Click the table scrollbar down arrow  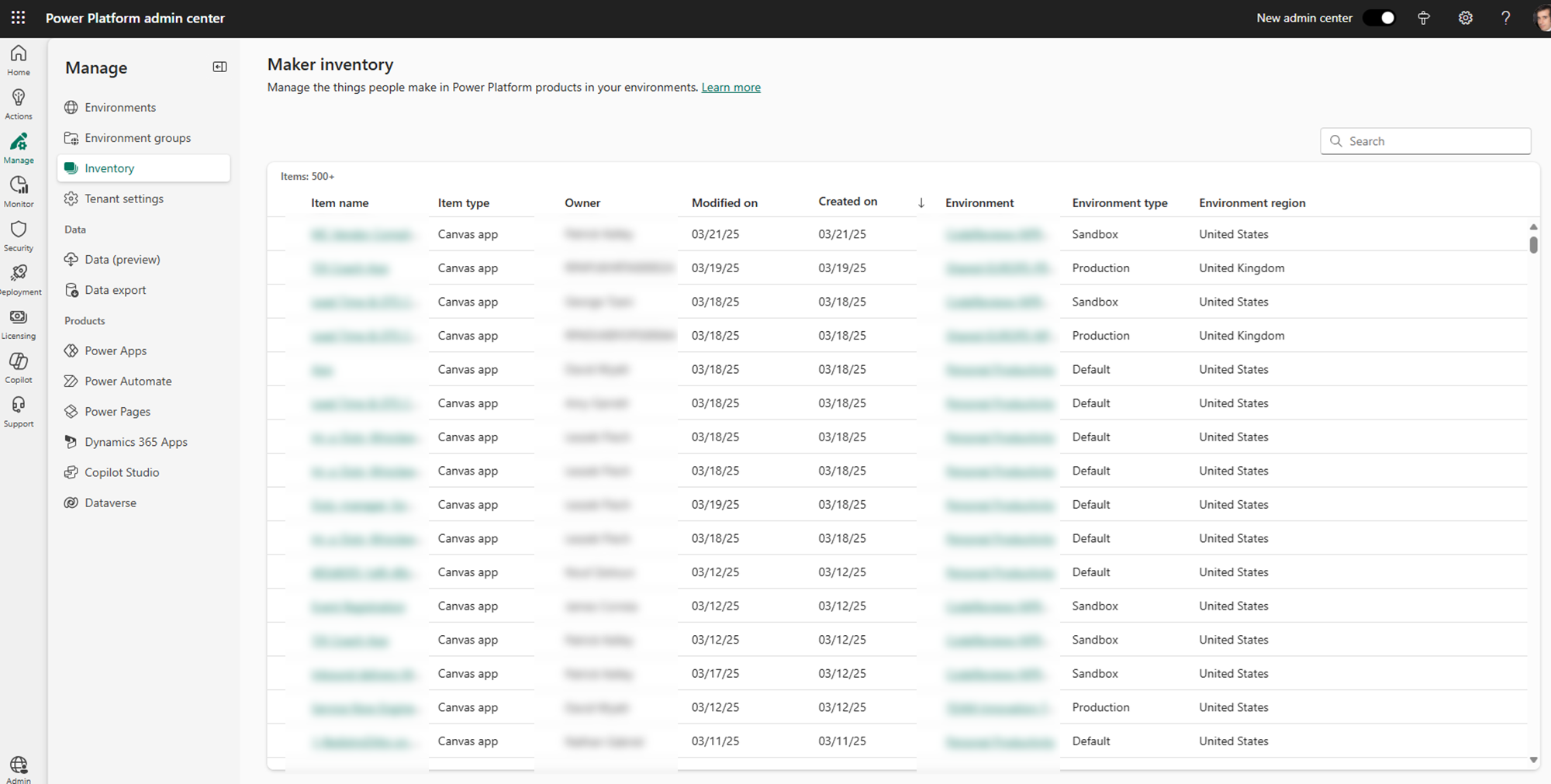(x=1533, y=760)
